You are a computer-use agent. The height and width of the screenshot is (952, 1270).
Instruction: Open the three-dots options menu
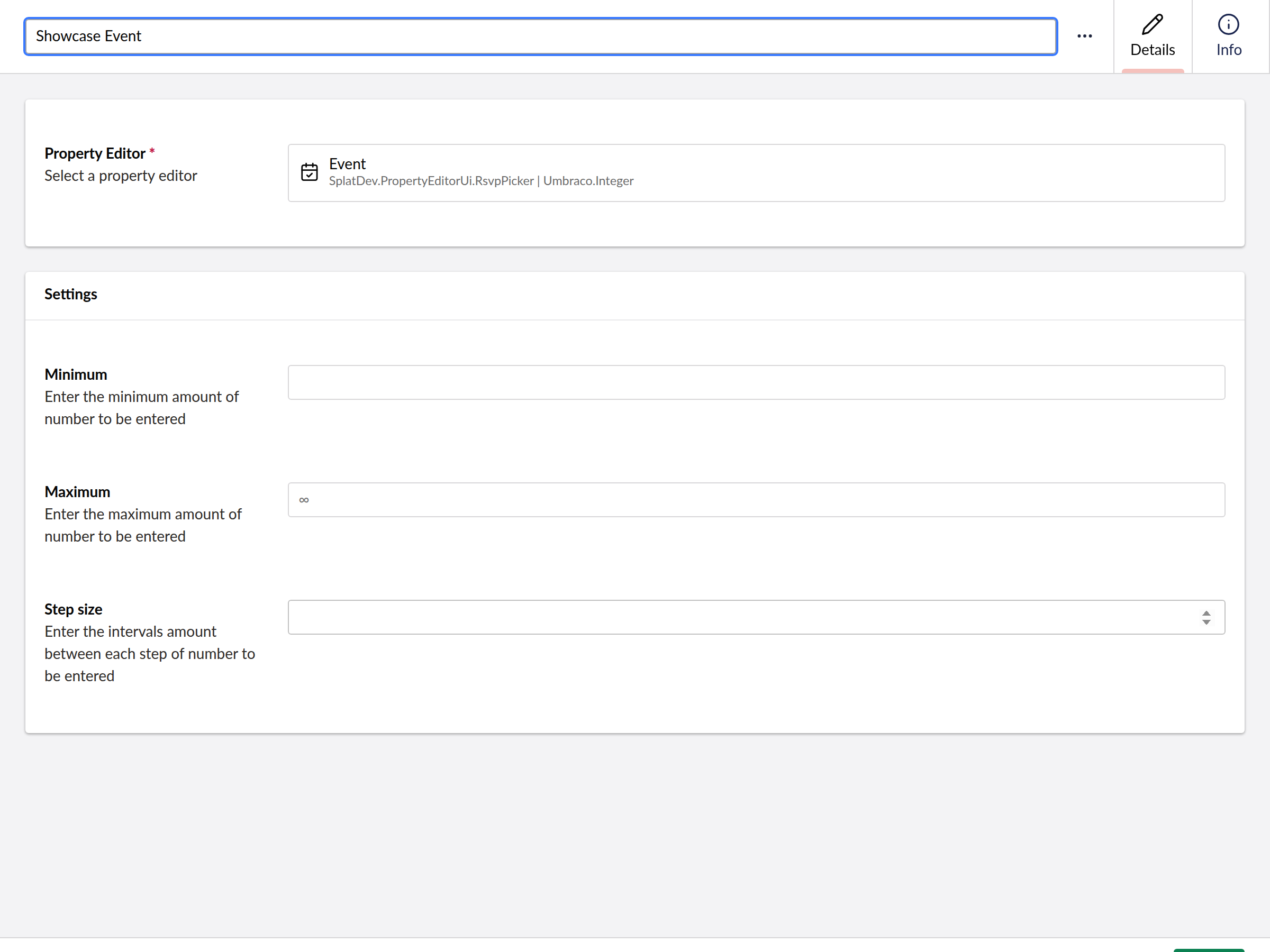(1084, 36)
